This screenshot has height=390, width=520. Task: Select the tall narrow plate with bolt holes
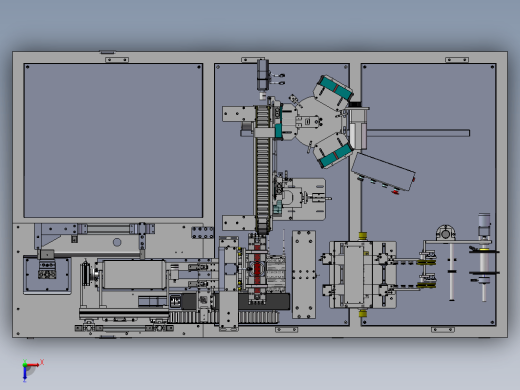point(304,274)
